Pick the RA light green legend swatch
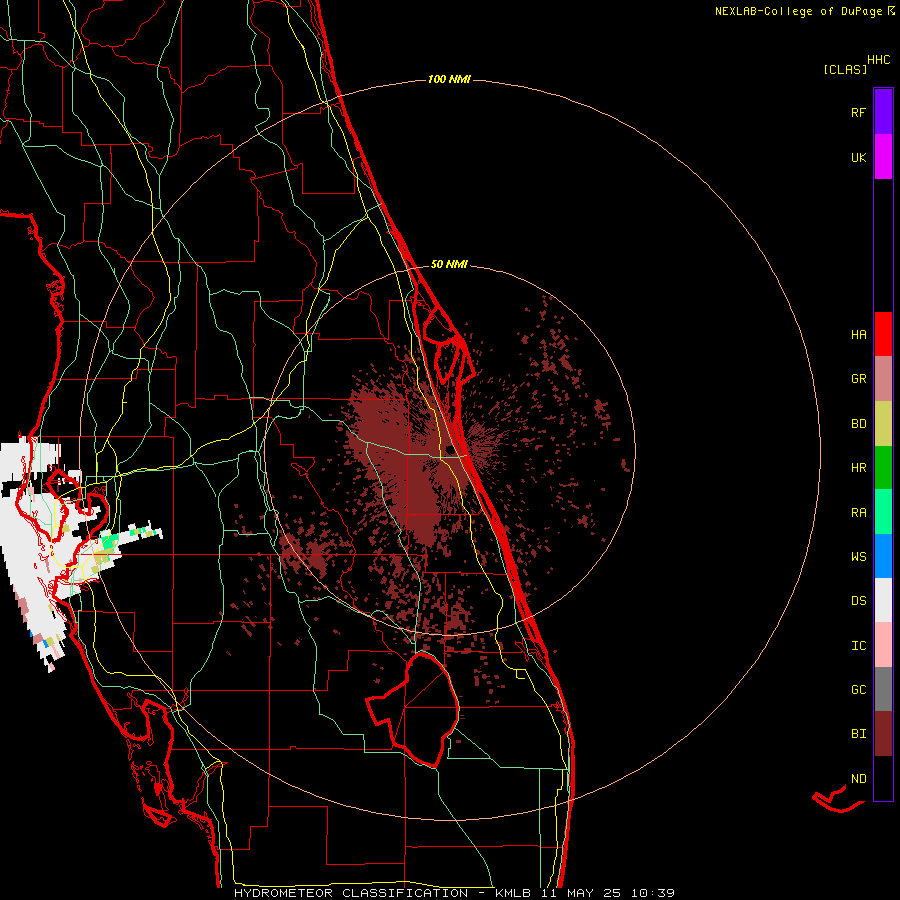Screen dimensions: 900x900 [883, 512]
